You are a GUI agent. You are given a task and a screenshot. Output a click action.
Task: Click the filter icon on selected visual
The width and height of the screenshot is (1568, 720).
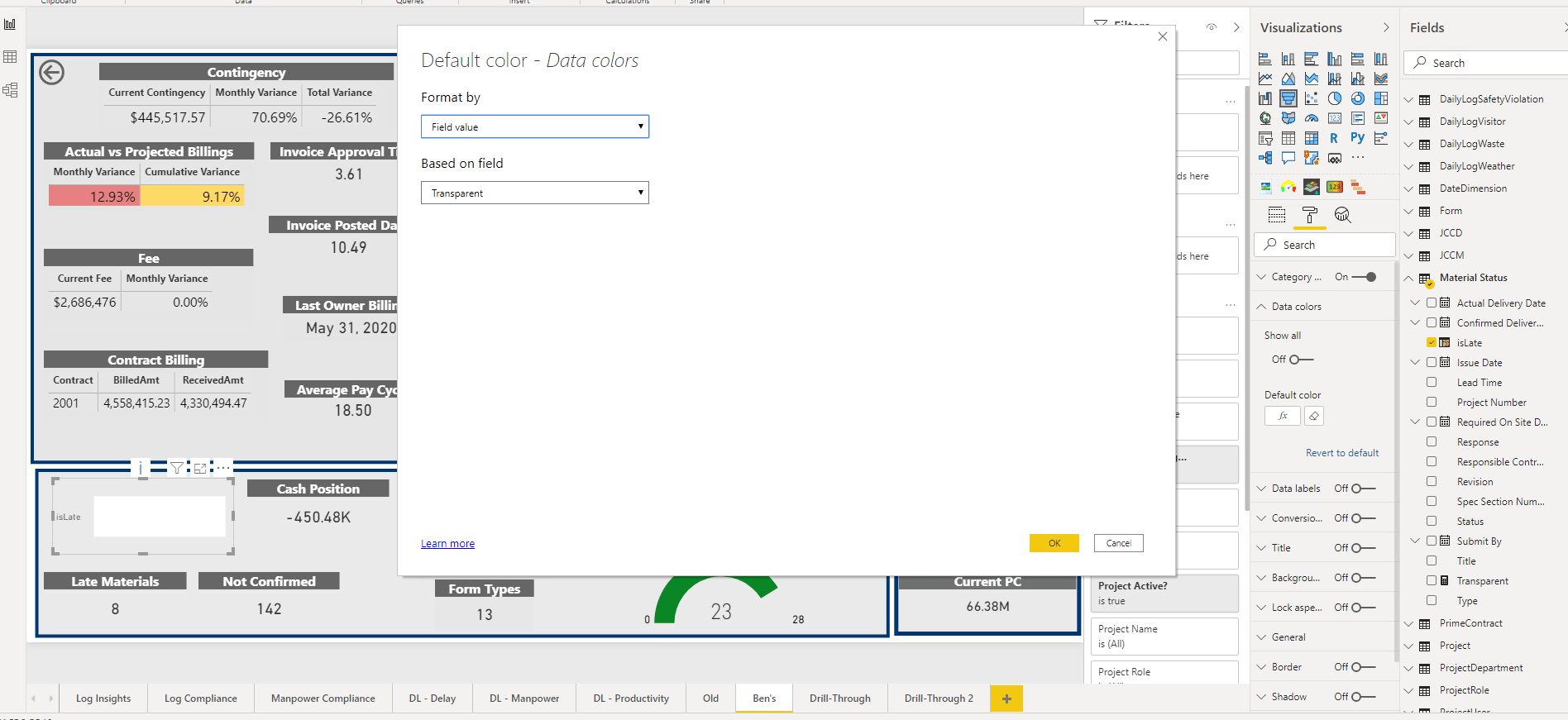point(177,469)
